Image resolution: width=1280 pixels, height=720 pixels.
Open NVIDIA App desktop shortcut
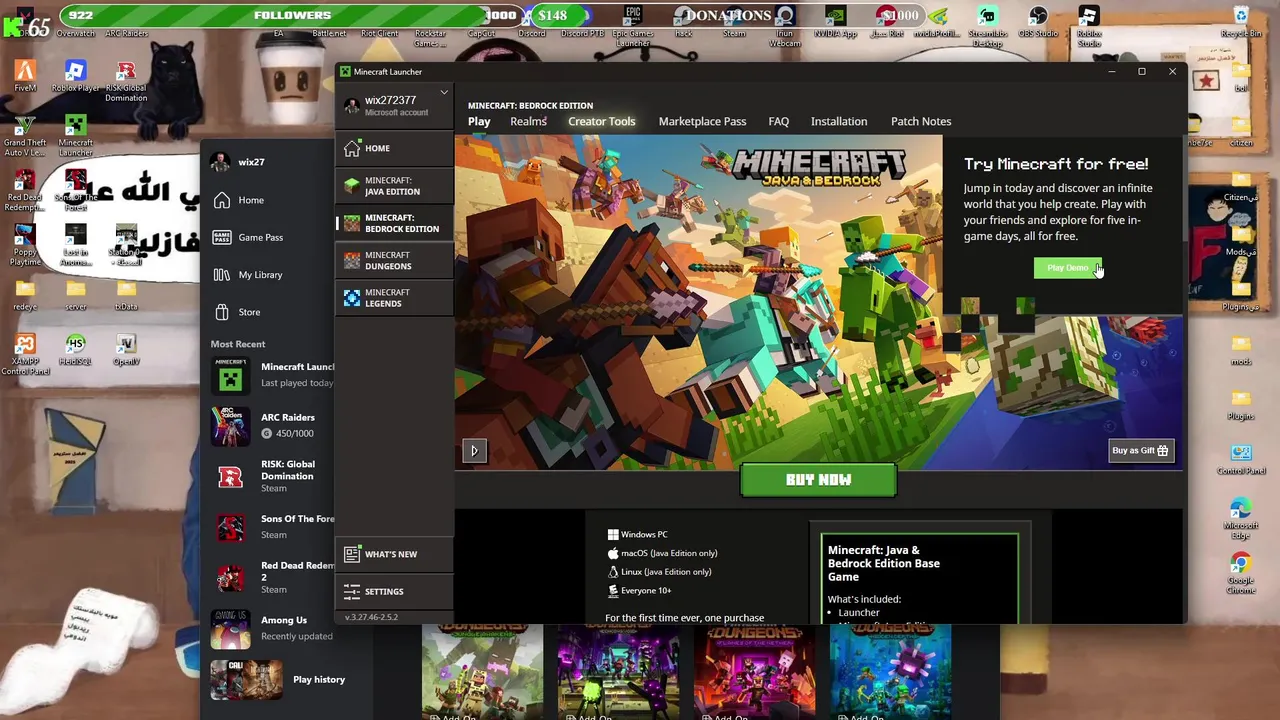click(835, 22)
